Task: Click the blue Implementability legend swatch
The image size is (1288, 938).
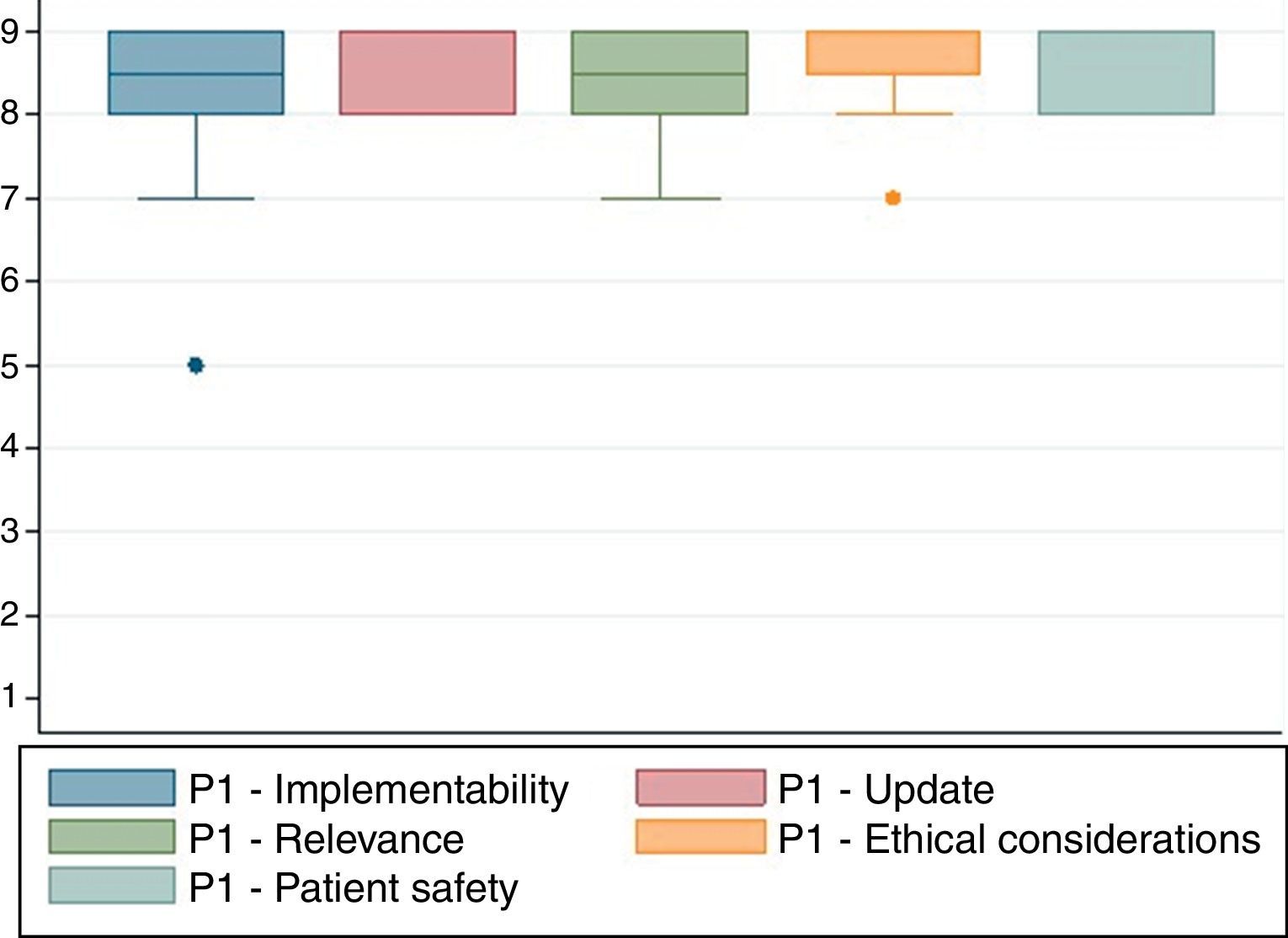Action: (111, 788)
